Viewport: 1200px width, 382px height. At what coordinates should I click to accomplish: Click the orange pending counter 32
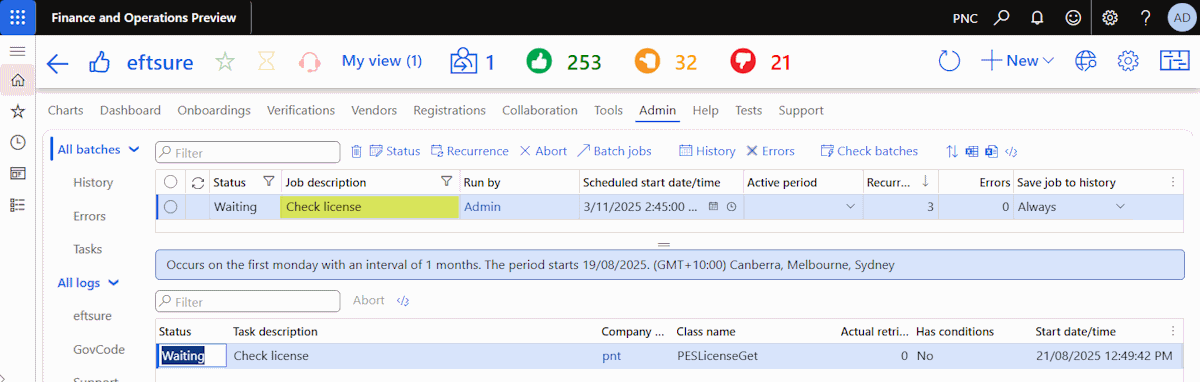point(666,62)
